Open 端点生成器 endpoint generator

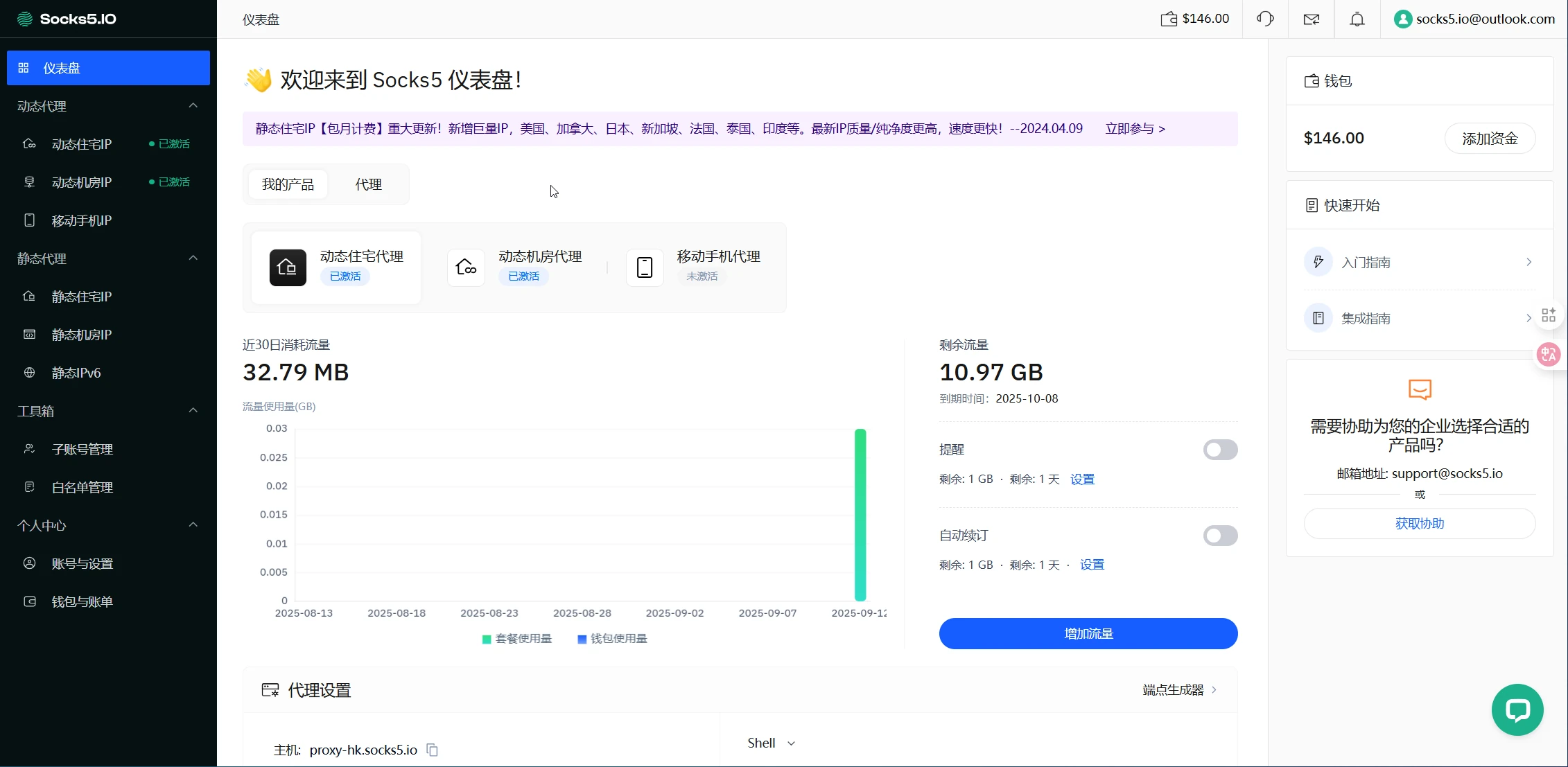coord(1180,690)
